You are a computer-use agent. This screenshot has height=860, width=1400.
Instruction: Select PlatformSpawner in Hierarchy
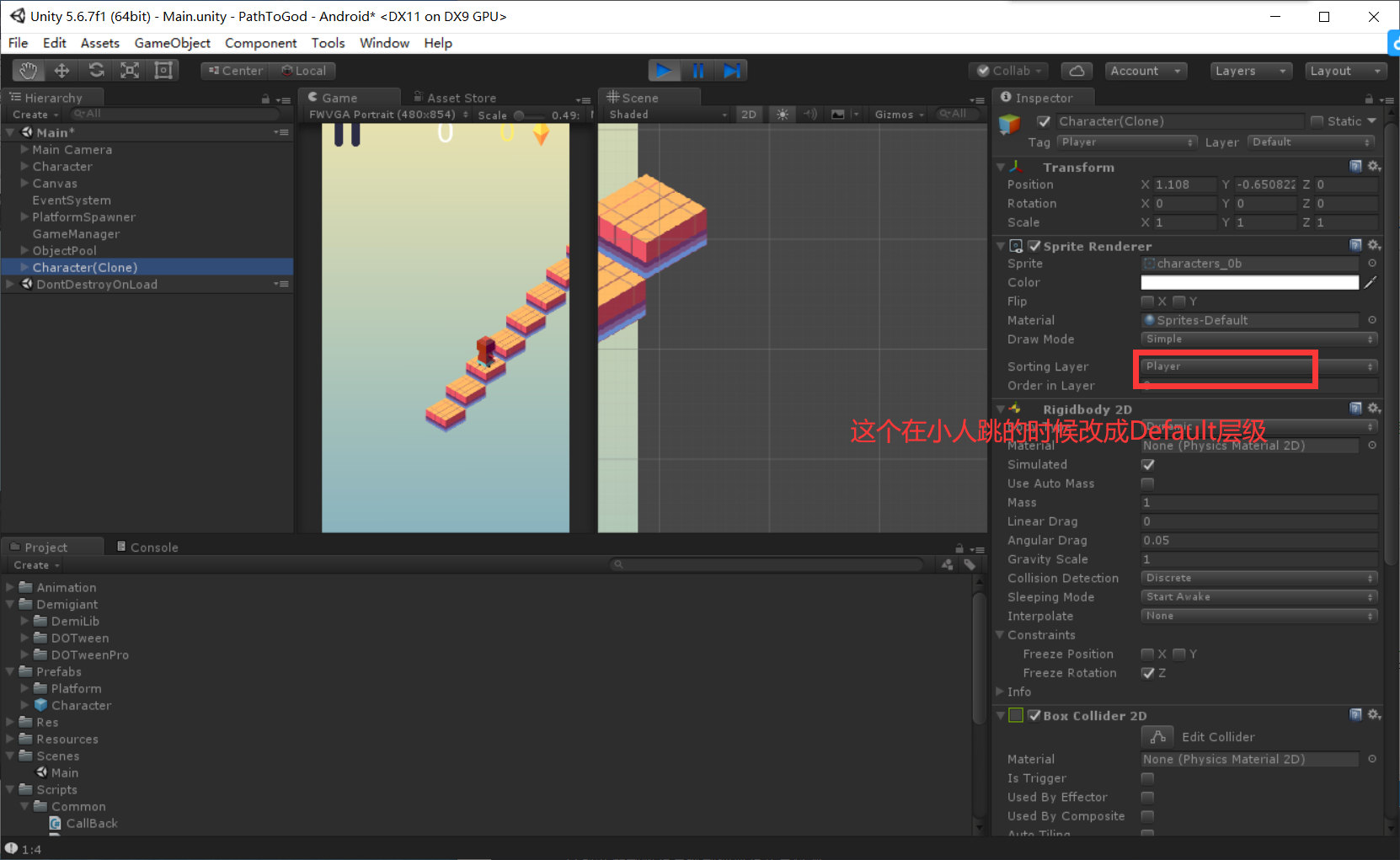click(x=83, y=217)
